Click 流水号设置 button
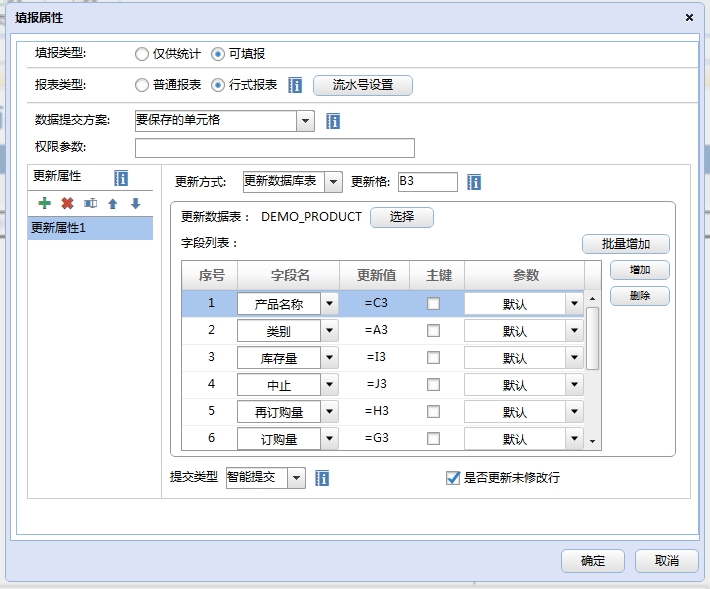Viewport: 710px width, 589px height. click(x=363, y=85)
